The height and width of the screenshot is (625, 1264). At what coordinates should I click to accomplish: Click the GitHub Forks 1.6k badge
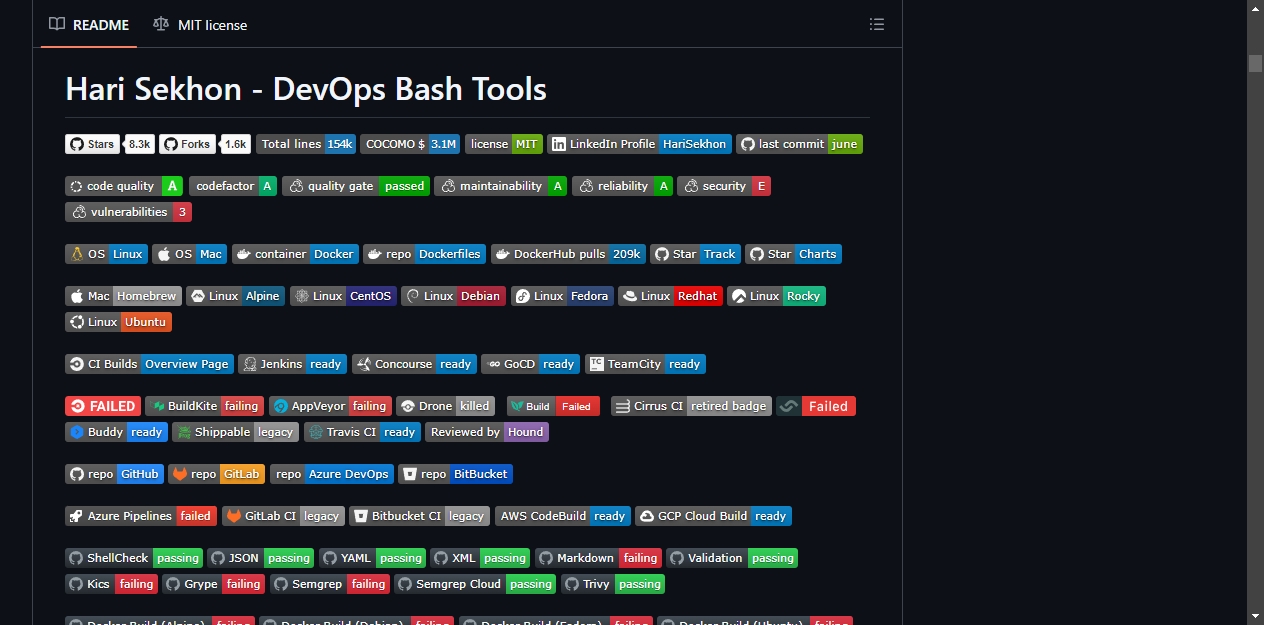[205, 144]
